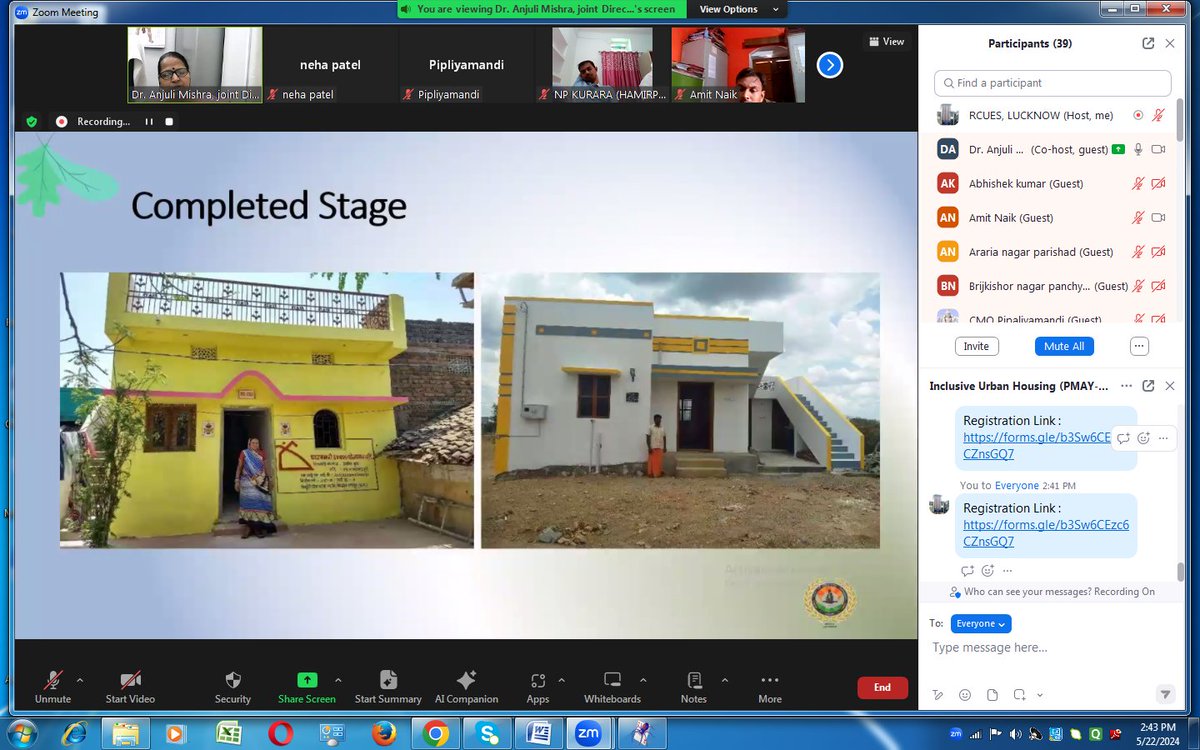This screenshot has height=750, width=1200.
Task: Toggle Abhishek kumar's video icon
Action: click(1158, 184)
